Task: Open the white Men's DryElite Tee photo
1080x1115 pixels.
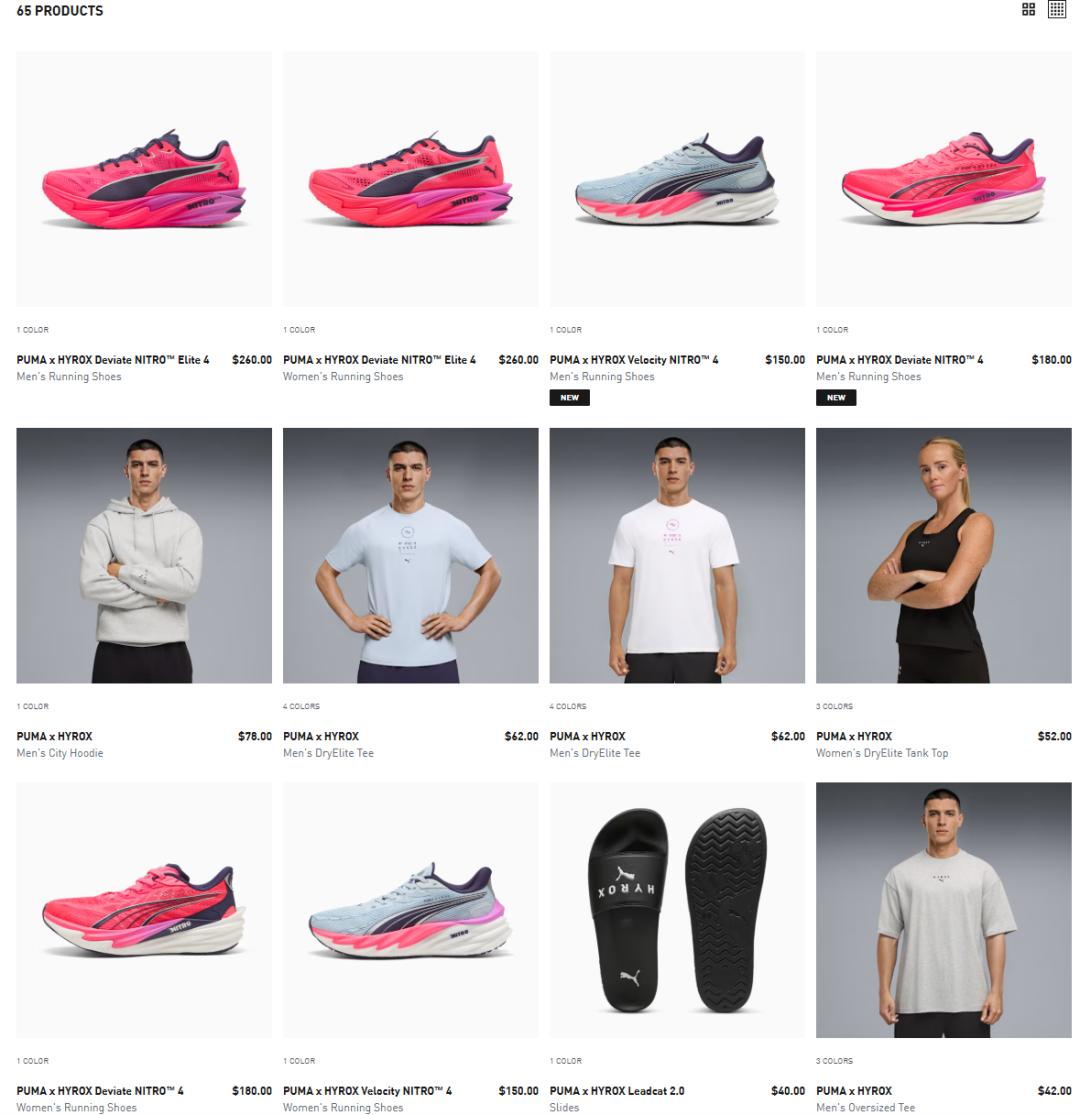Action: pos(677,555)
